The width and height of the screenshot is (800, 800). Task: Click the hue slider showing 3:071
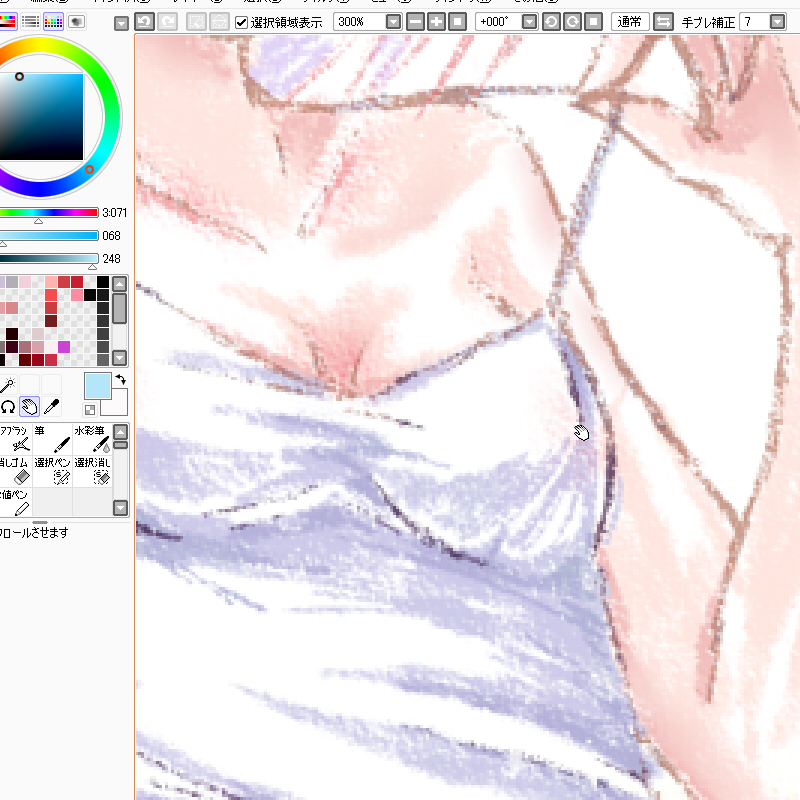tap(48, 212)
